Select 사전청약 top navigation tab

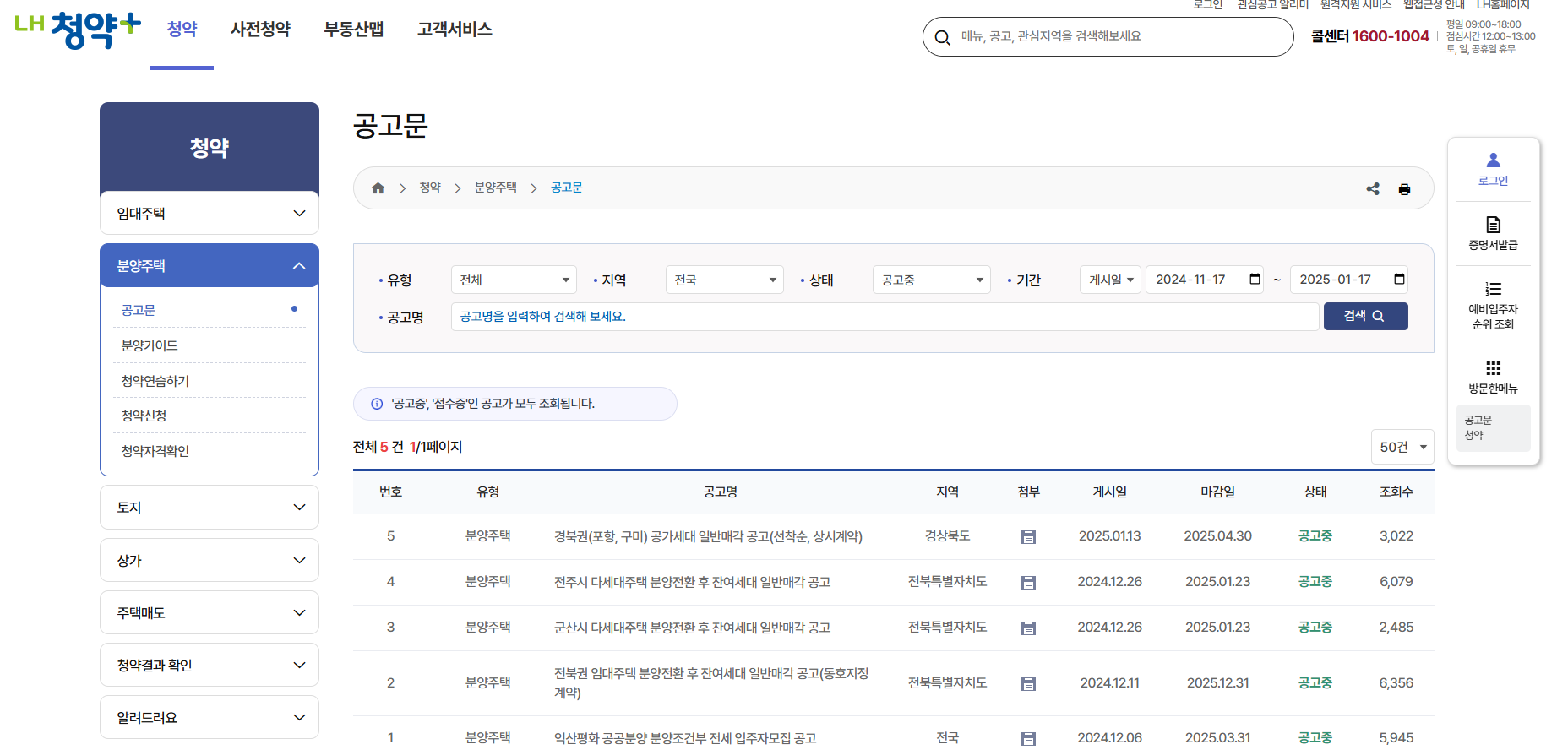(x=260, y=30)
